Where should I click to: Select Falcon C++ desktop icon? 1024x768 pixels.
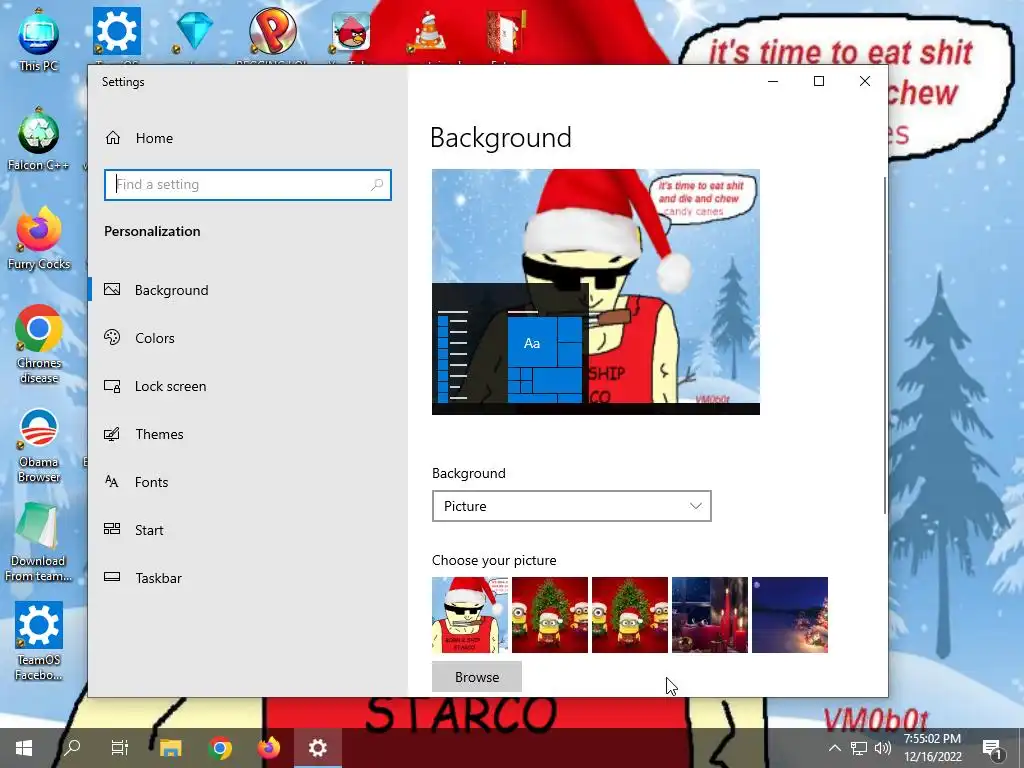(x=39, y=139)
